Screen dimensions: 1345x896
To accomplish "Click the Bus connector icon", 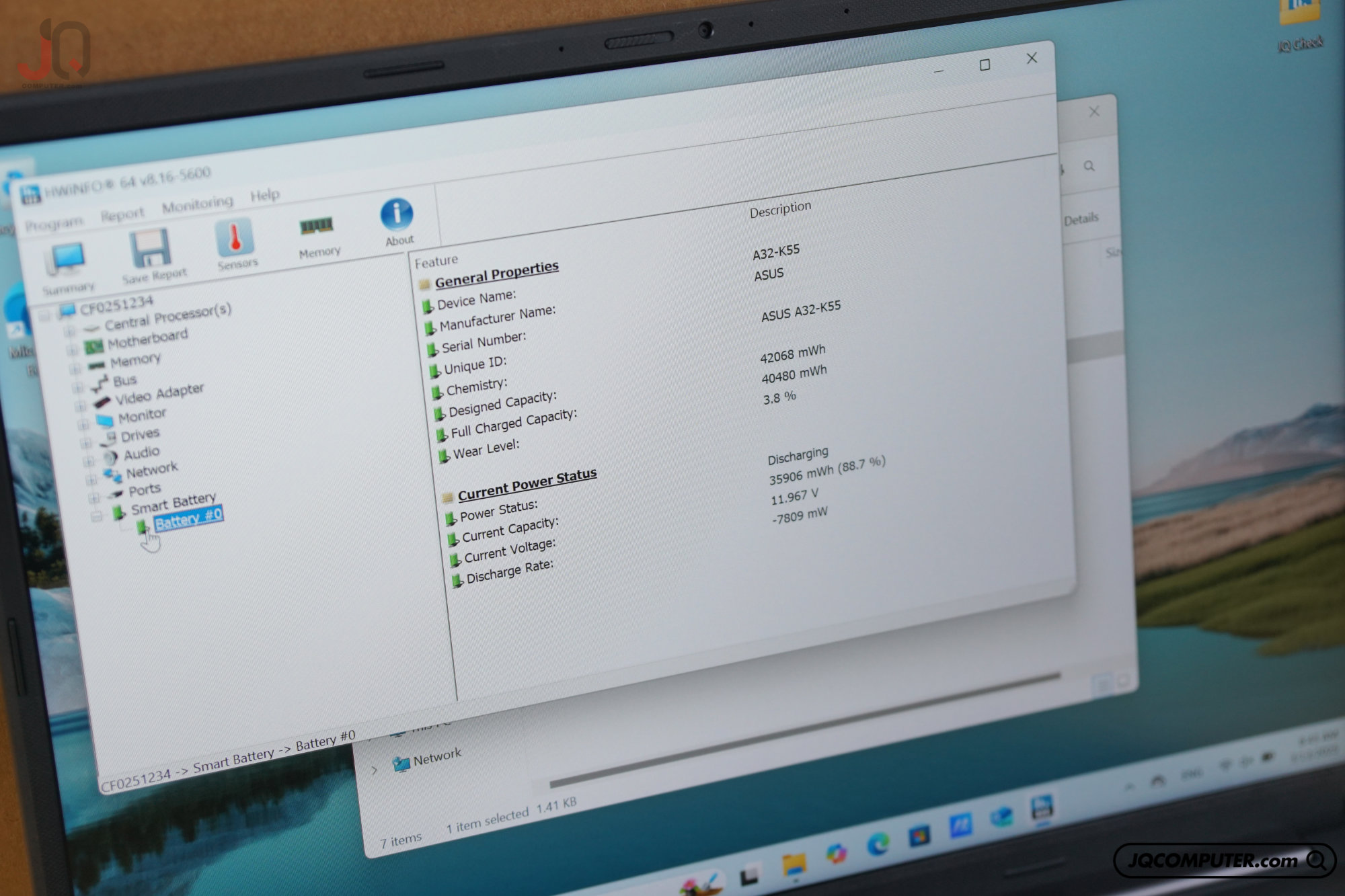I will pyautogui.click(x=100, y=384).
